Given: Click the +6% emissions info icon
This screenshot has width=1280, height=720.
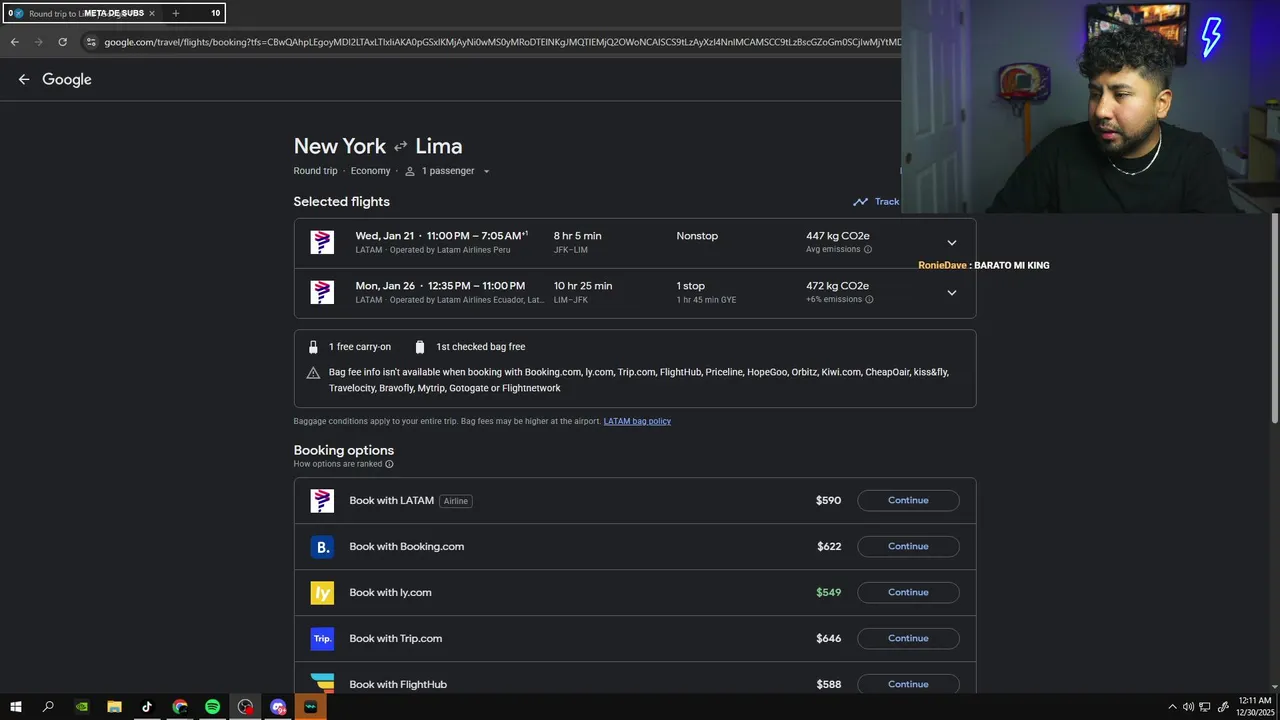Looking at the screenshot, I should 869,300.
